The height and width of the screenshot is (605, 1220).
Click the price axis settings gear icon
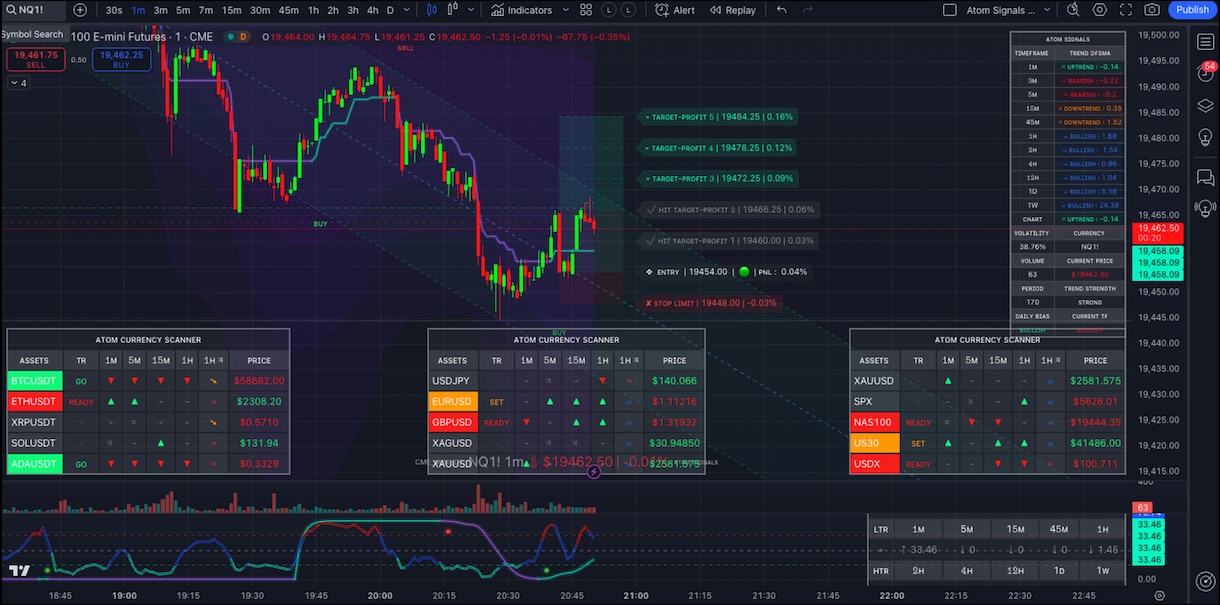point(1162,595)
